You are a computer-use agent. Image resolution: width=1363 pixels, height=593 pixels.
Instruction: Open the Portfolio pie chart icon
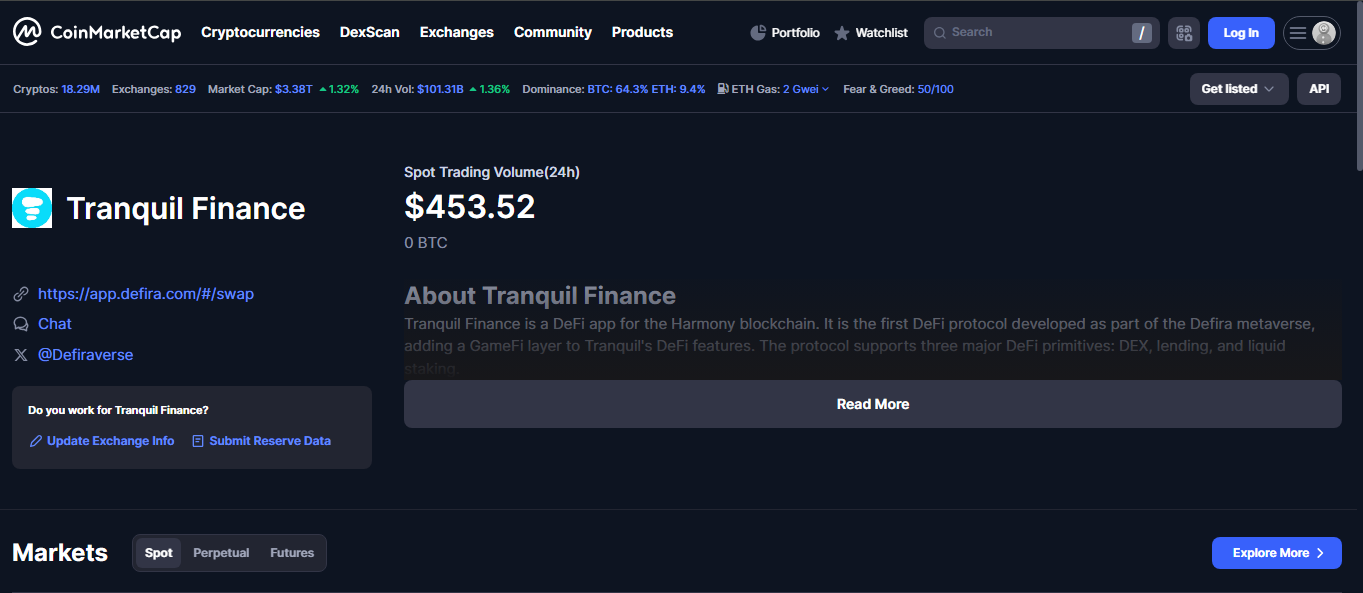(758, 33)
